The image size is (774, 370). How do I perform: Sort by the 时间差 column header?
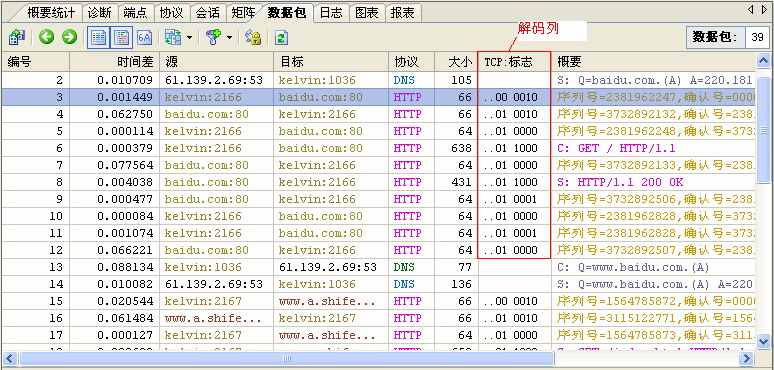(x=115, y=62)
